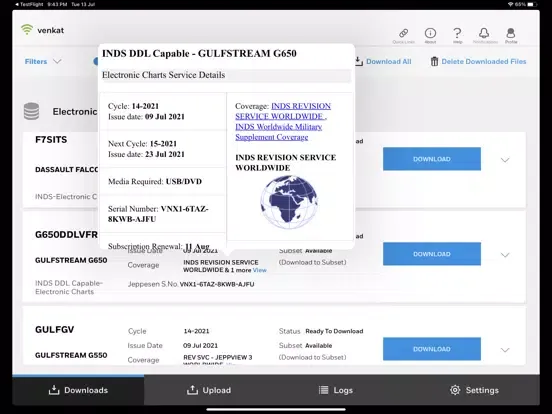552x414 pixels.
Task: Click the venkat username label
Action: 51,30
